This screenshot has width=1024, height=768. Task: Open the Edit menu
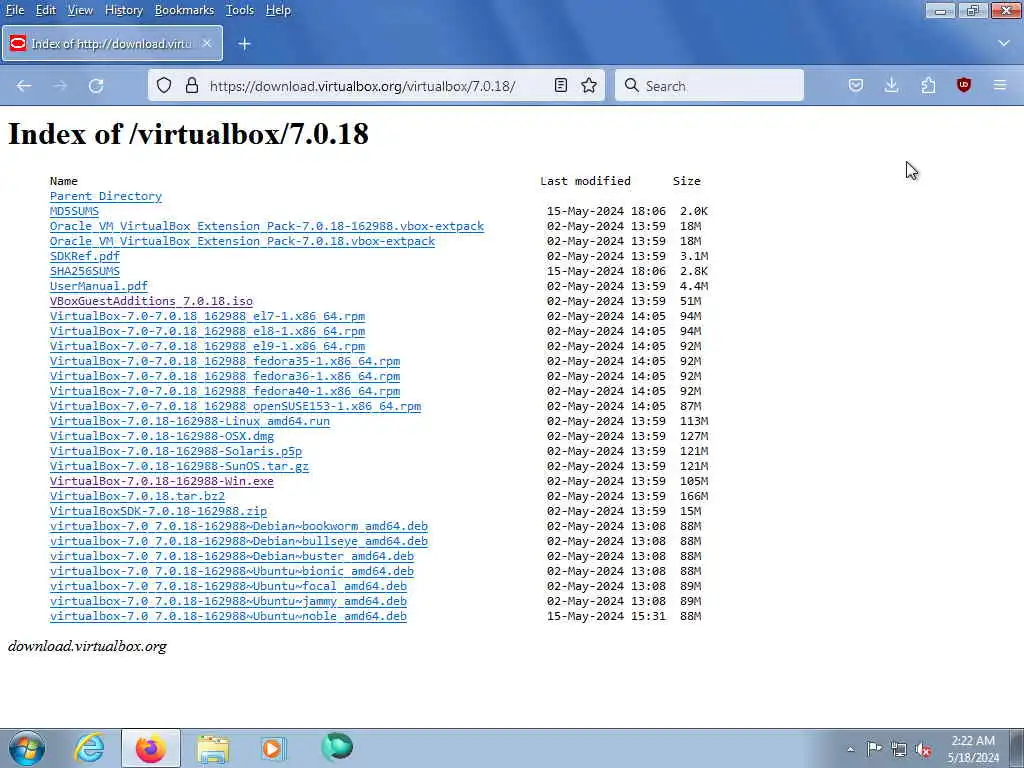click(x=46, y=10)
